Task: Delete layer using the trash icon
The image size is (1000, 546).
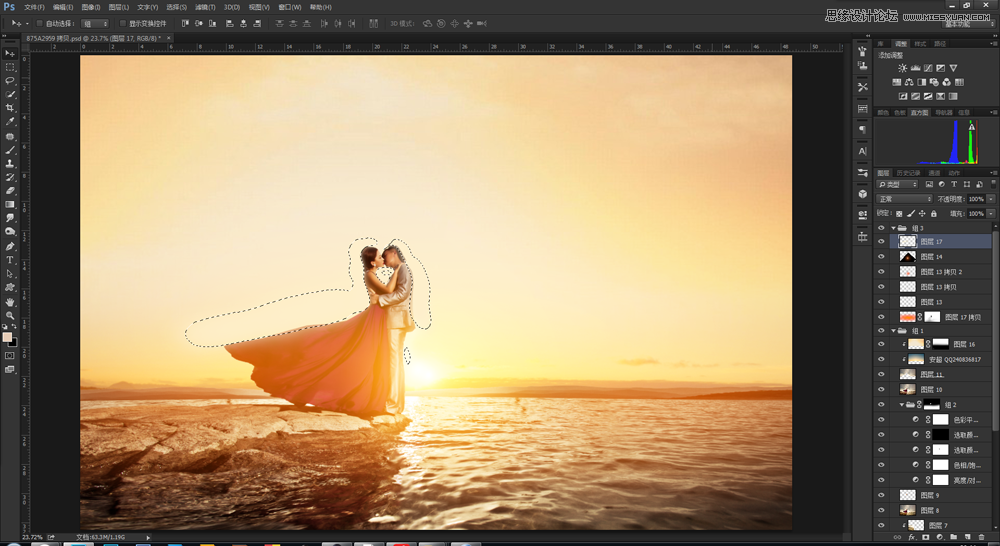Action: tap(982, 538)
